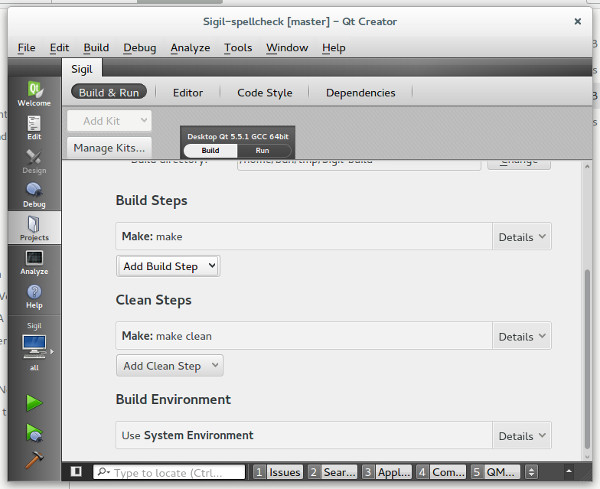600x489 pixels.
Task: Open the Compile Output pane
Action: (x=441, y=472)
